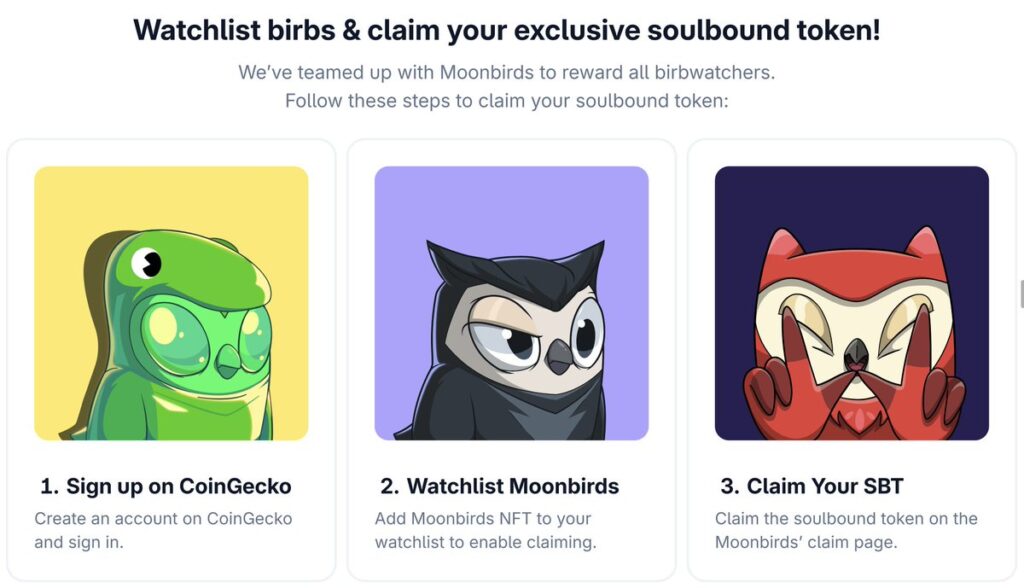This screenshot has height=588, width=1024.
Task: Click the 'We've teamed up with Moonbirds' subtitle
Action: 507,73
